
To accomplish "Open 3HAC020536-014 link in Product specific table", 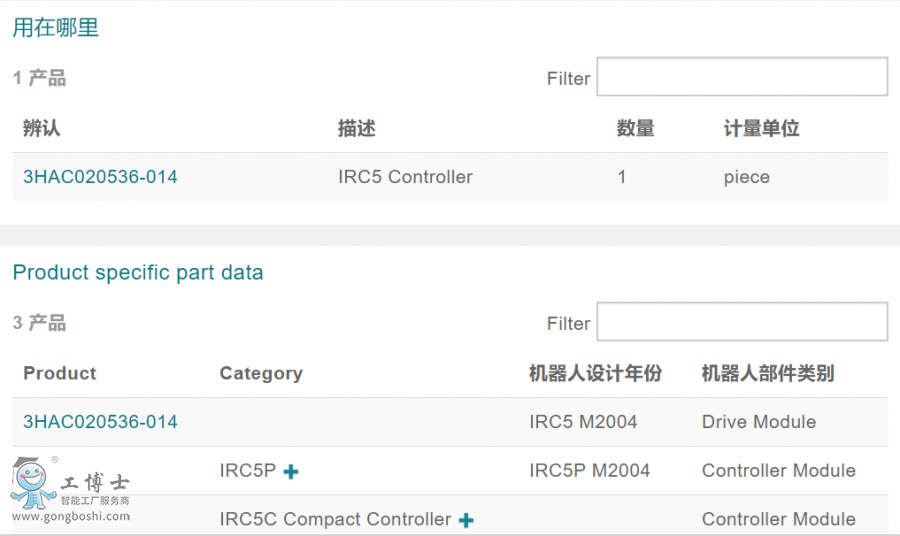I will [x=100, y=422].
